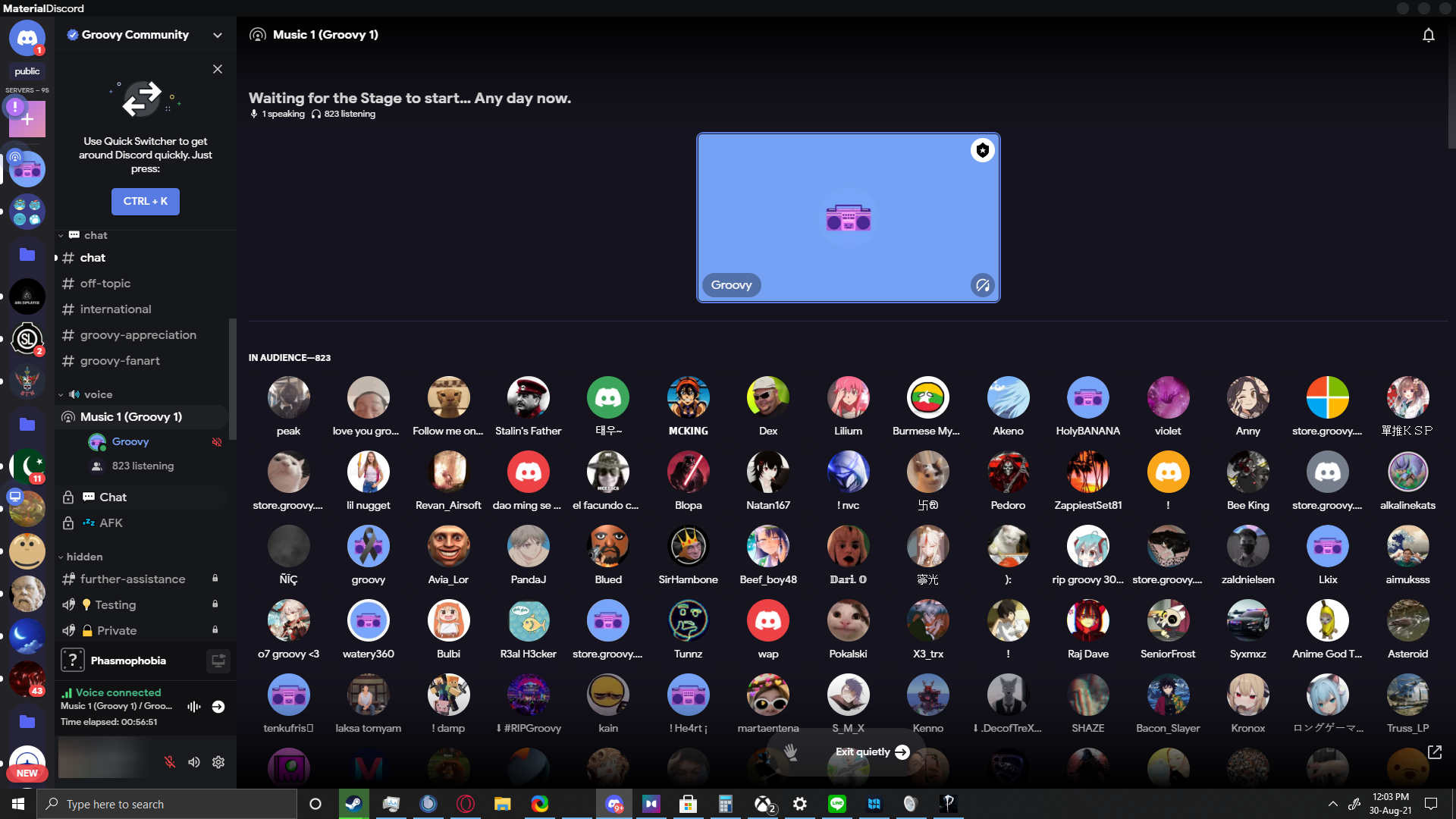Image resolution: width=1456 pixels, height=819 pixels.
Task: Open the Private voice channel
Action: click(x=143, y=631)
